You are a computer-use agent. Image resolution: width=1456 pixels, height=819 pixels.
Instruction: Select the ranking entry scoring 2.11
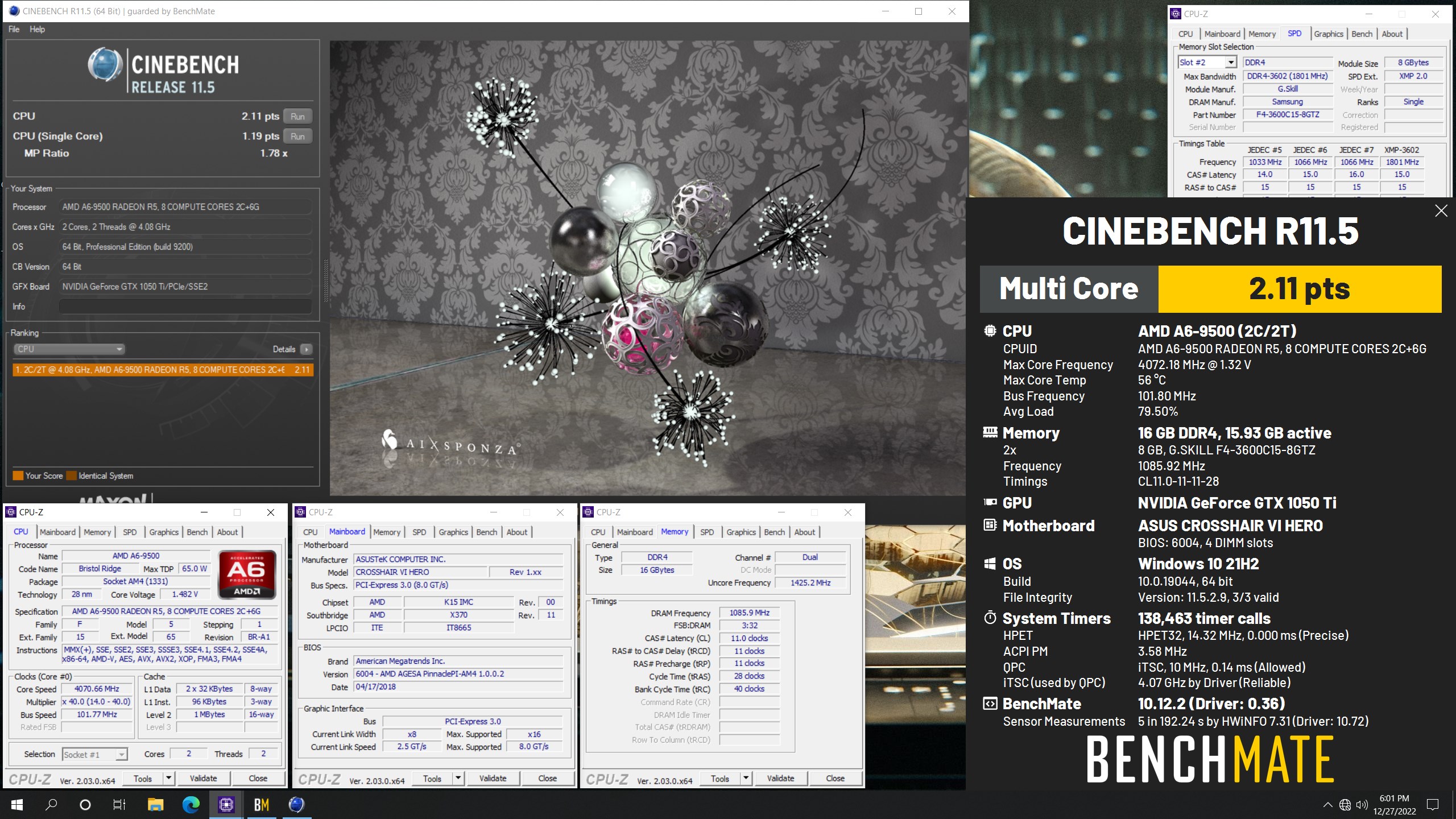(163, 370)
